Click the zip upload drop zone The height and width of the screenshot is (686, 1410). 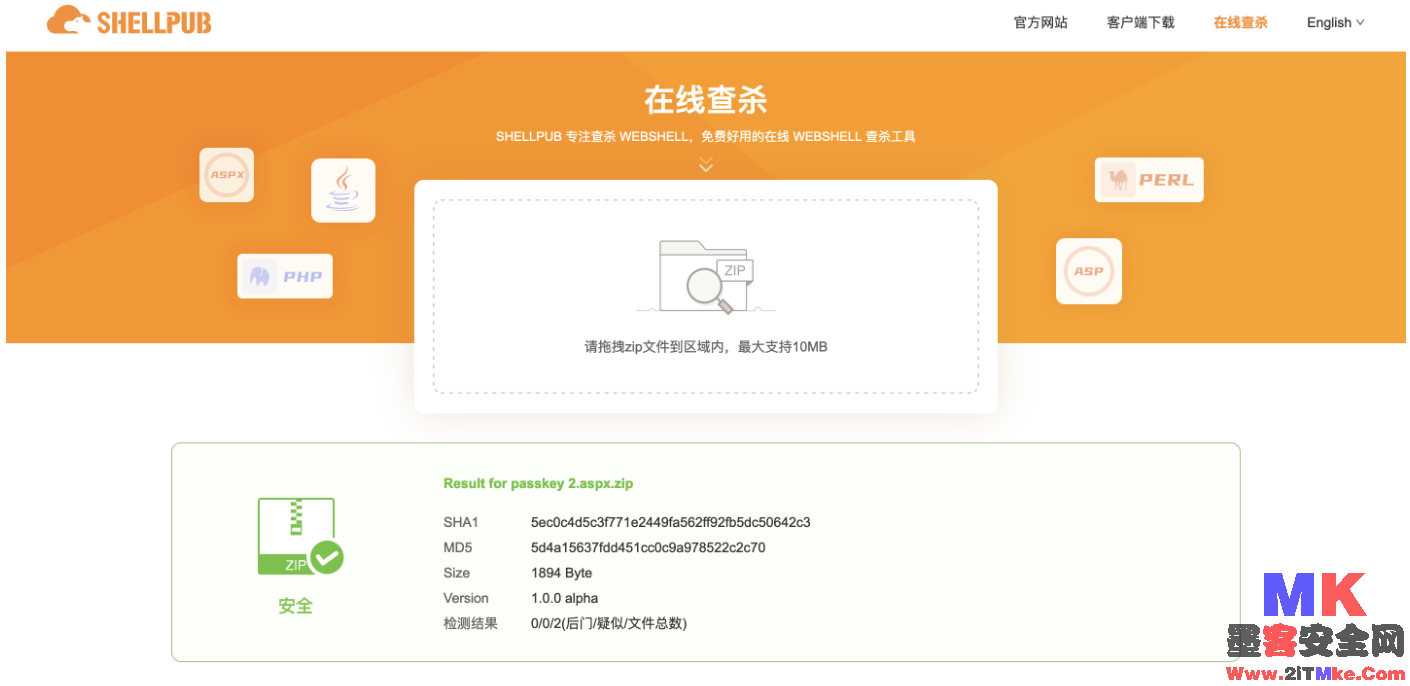706,296
